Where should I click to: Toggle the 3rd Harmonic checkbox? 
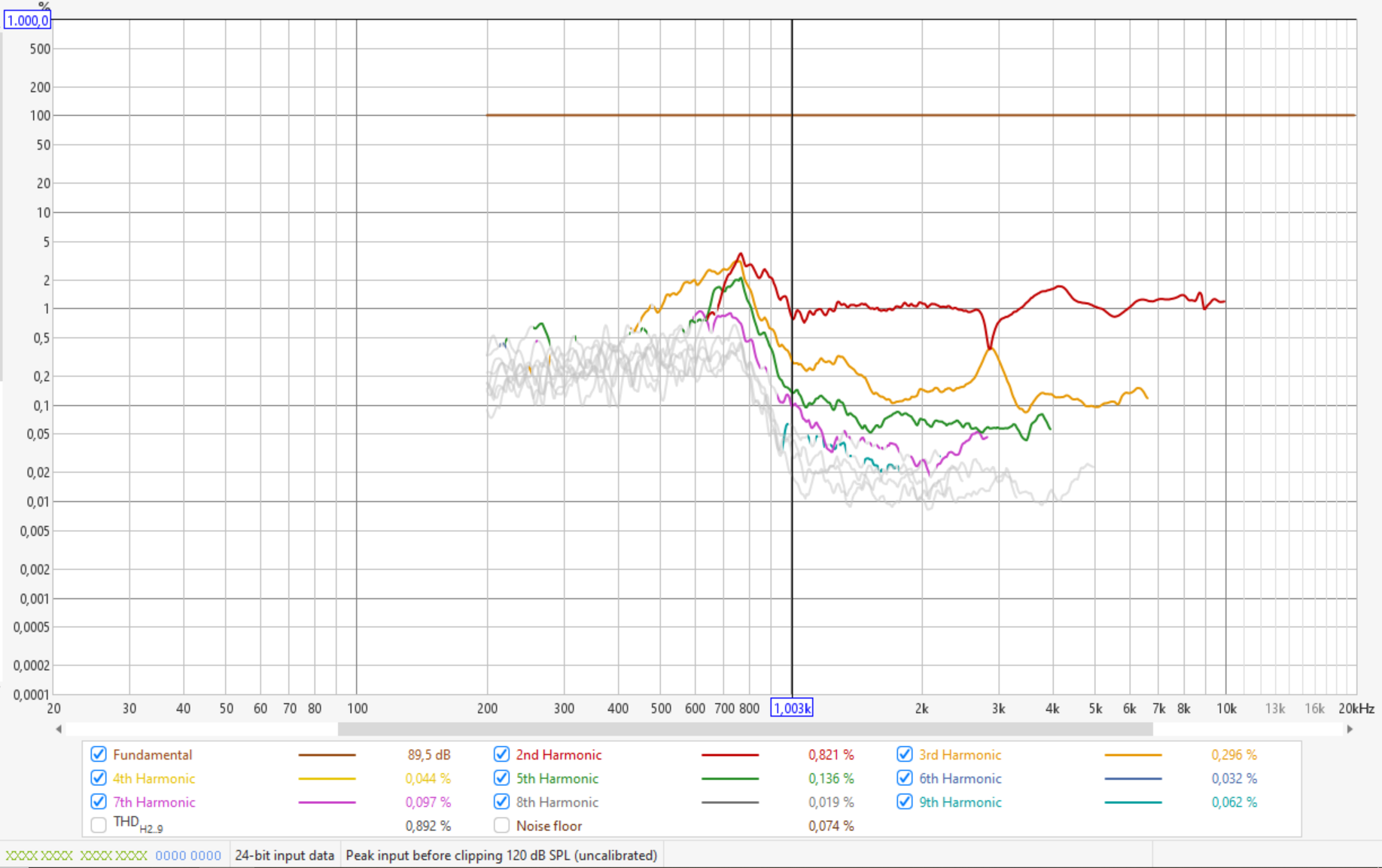905,754
